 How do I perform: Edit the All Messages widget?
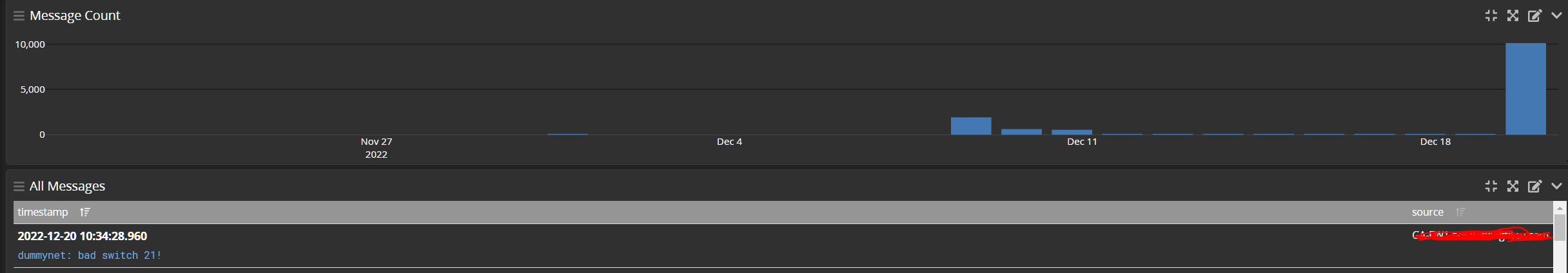tap(1535, 186)
